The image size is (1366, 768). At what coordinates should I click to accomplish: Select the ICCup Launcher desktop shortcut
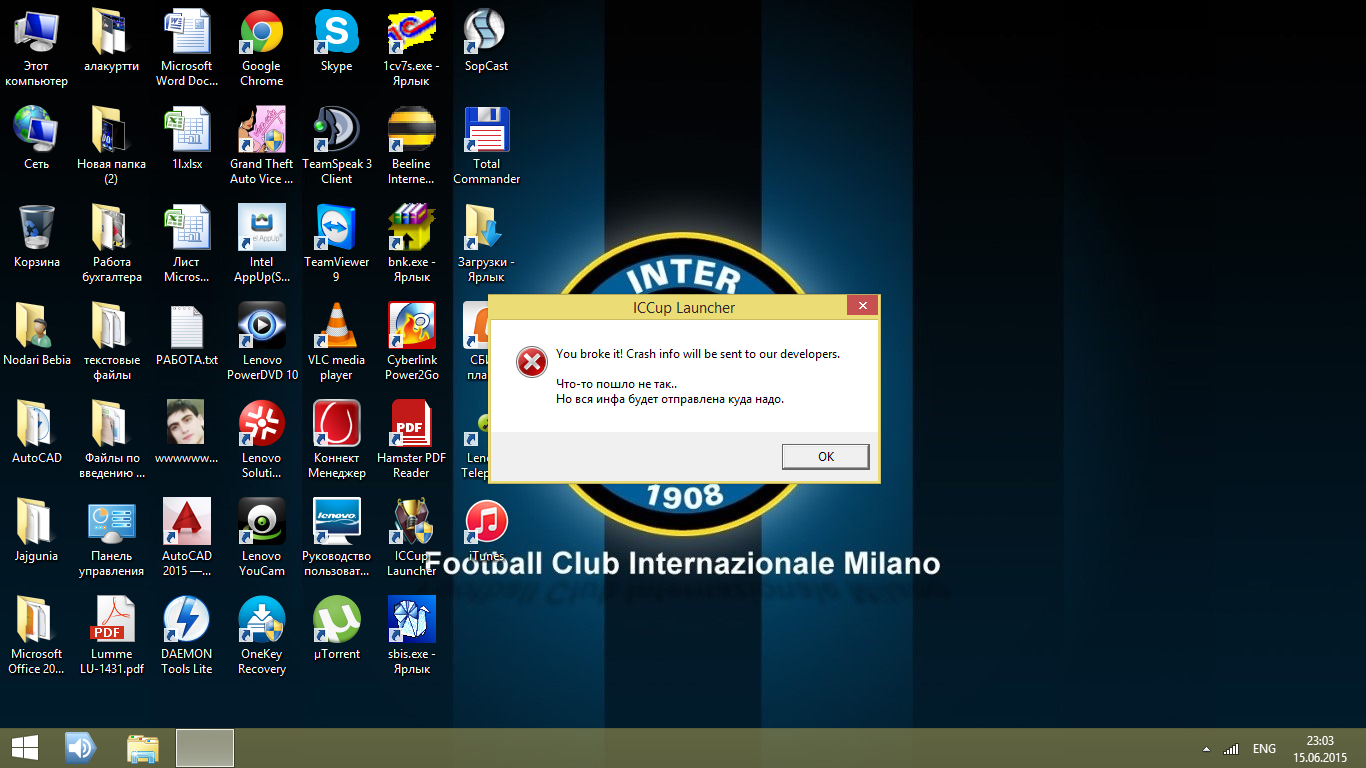pos(411,538)
